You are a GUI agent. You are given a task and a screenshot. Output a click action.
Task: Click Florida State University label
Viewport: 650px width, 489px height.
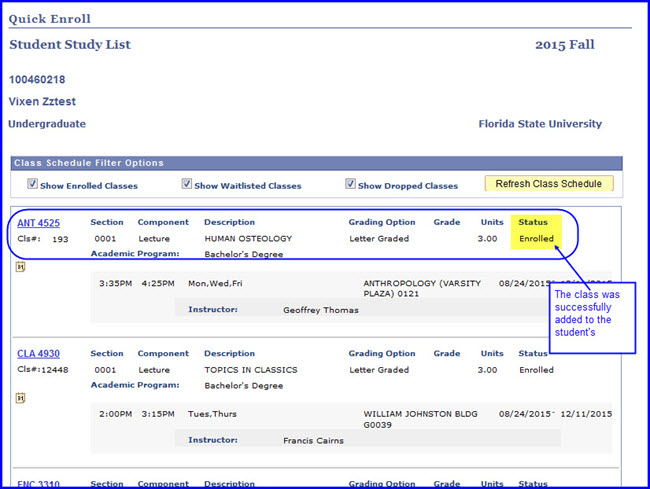pyautogui.click(x=540, y=124)
